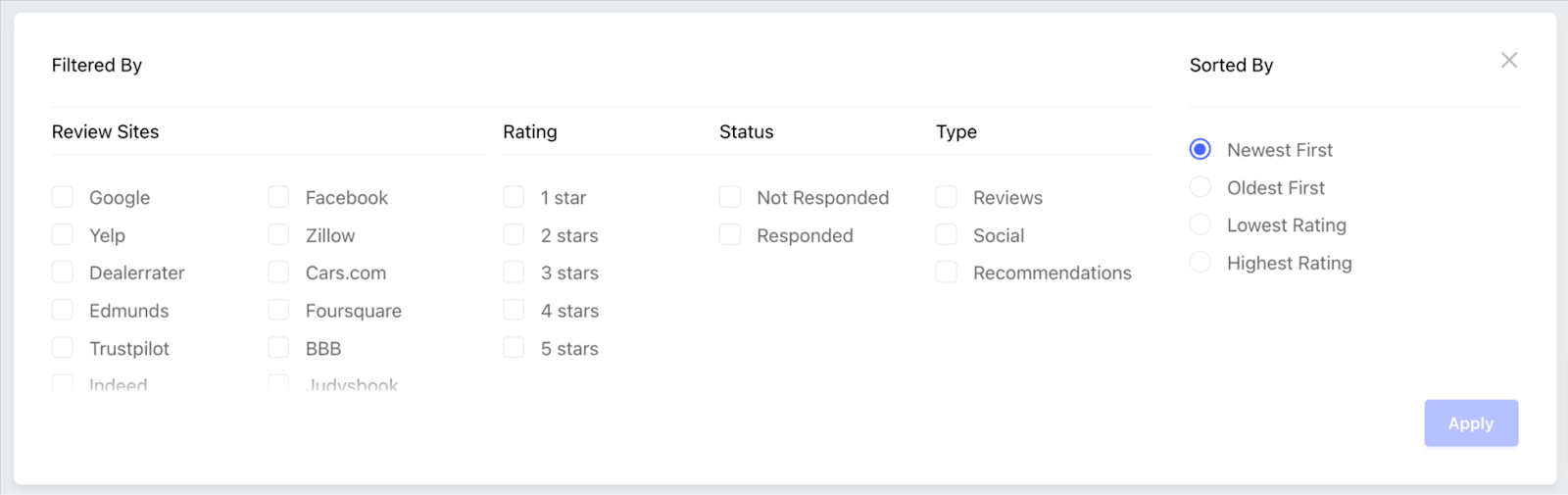
Task: Close the filter dialog with X icon
Action: tap(1509, 61)
